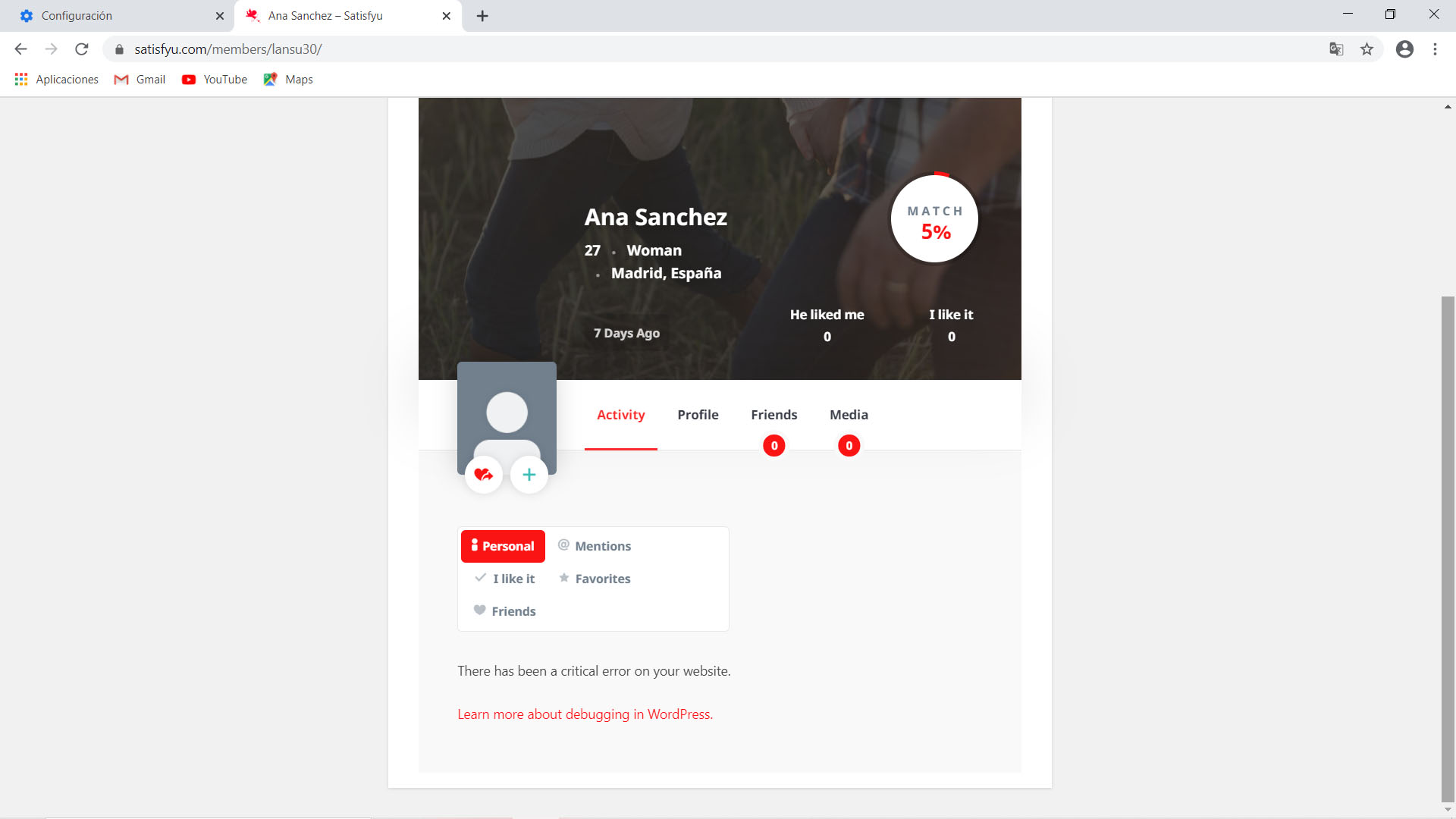The width and height of the screenshot is (1456, 819).
Task: Click the plus add friend button
Action: (x=529, y=475)
